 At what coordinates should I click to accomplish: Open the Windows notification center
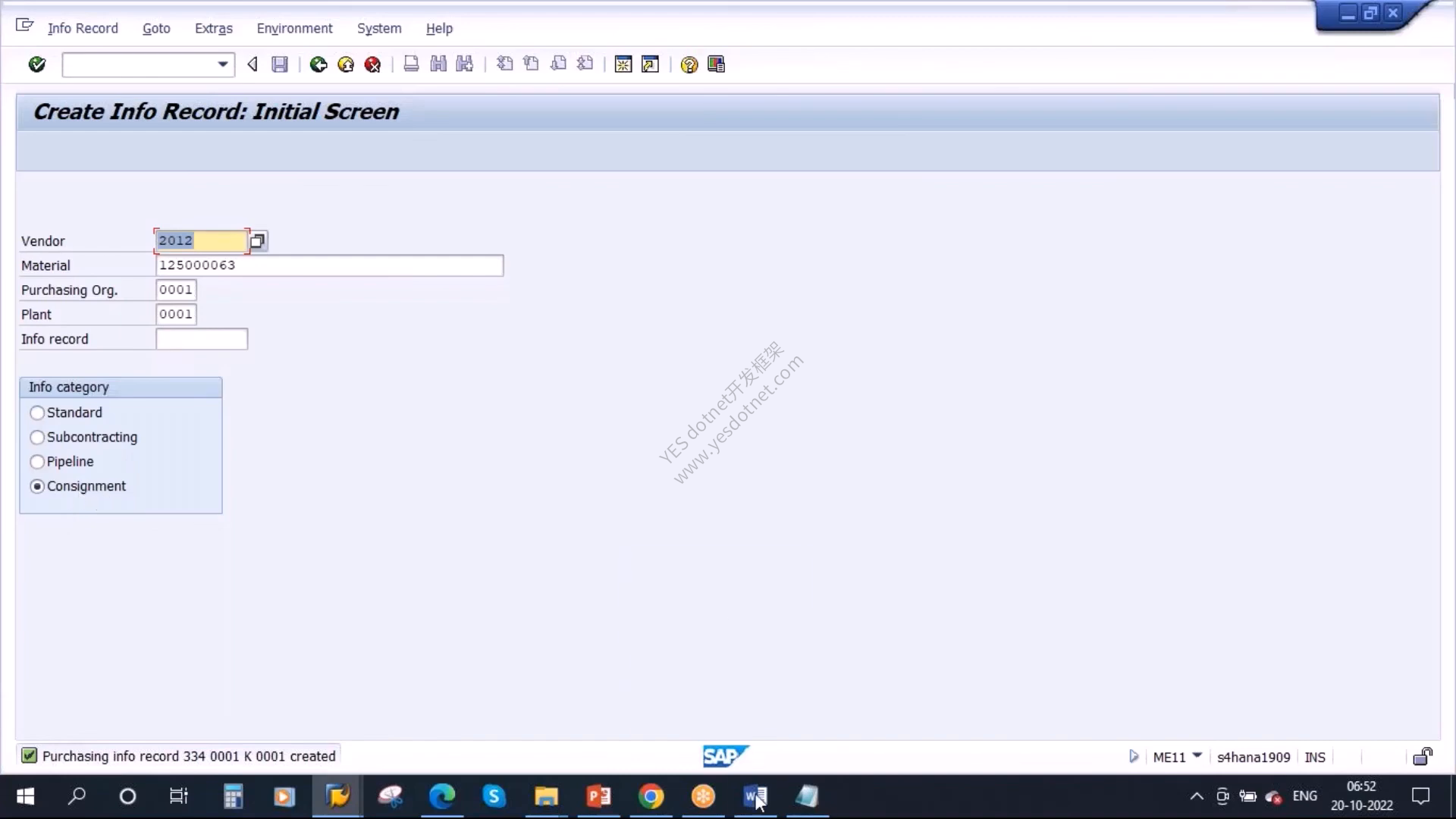tap(1420, 796)
